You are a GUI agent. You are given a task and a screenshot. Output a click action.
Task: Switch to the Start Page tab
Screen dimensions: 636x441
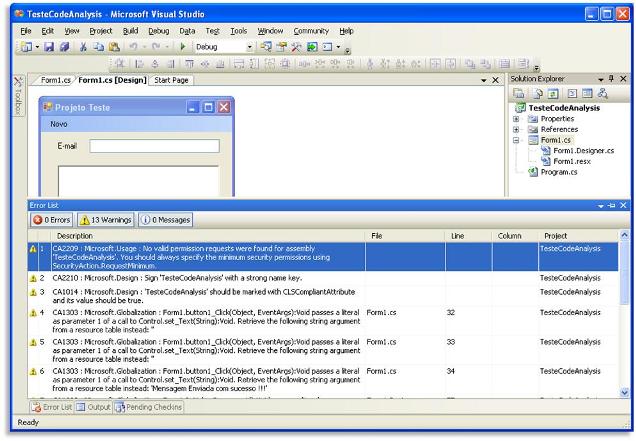[x=172, y=80]
